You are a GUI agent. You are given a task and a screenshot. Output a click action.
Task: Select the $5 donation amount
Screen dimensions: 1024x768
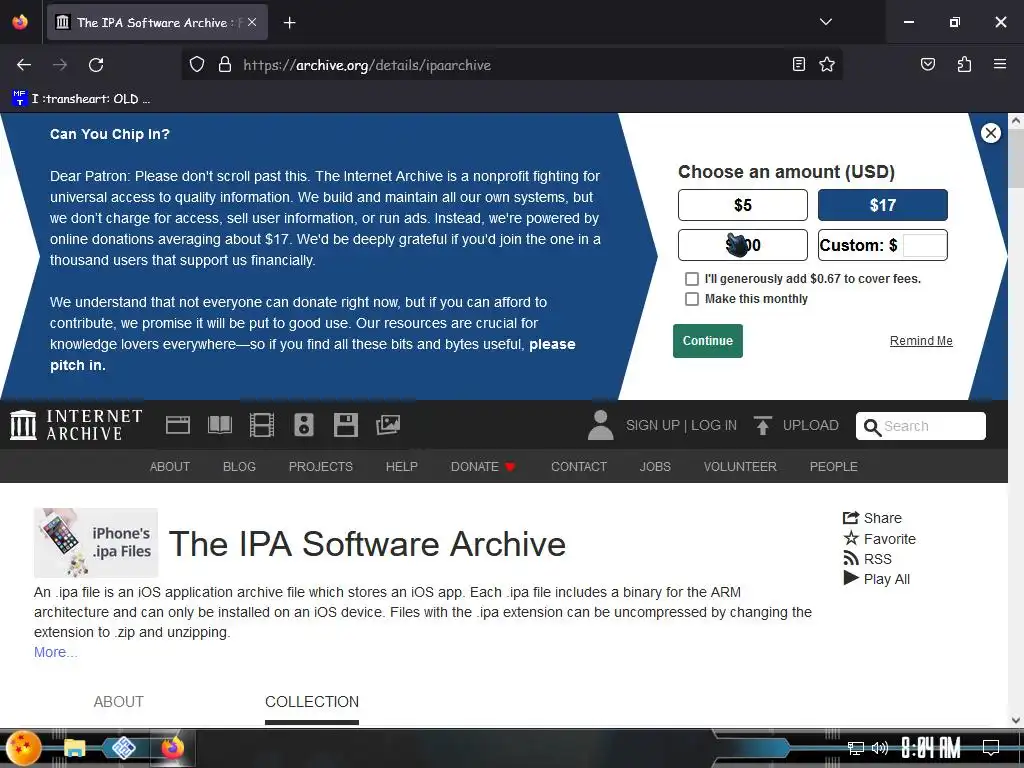(x=743, y=205)
